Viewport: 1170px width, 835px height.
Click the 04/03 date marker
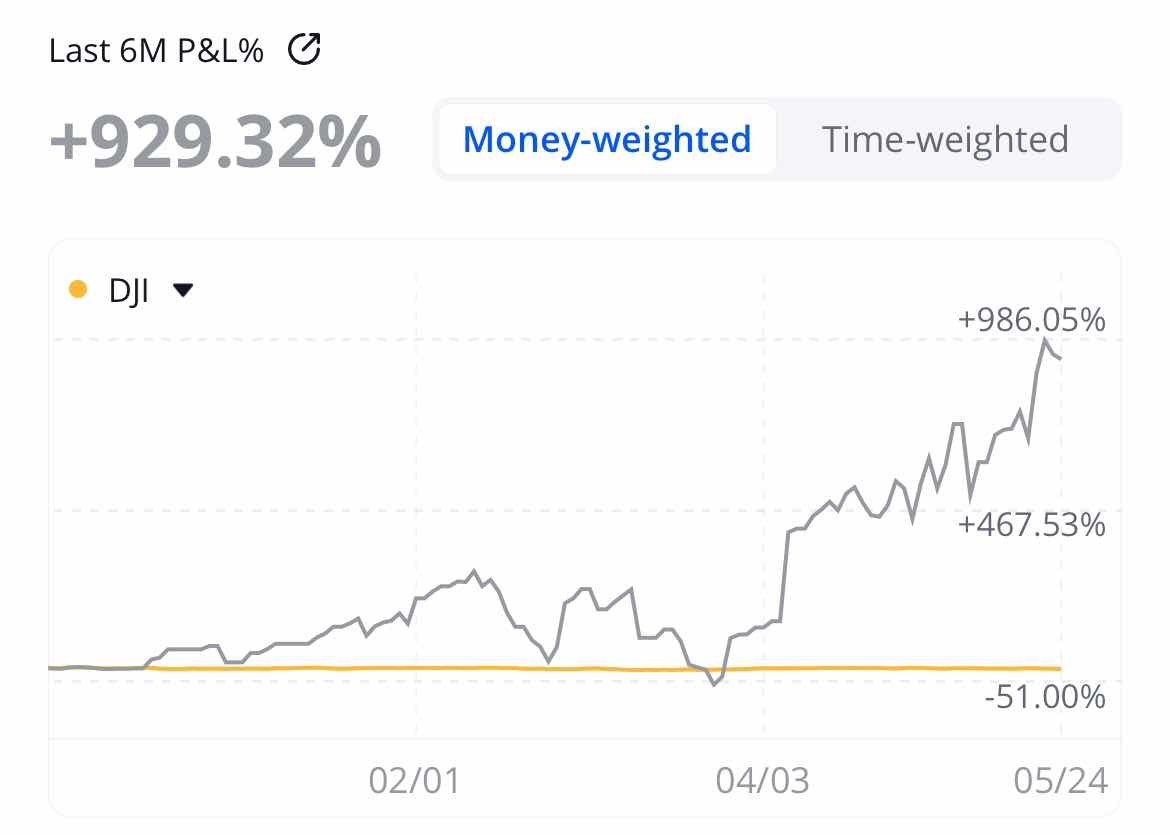764,780
